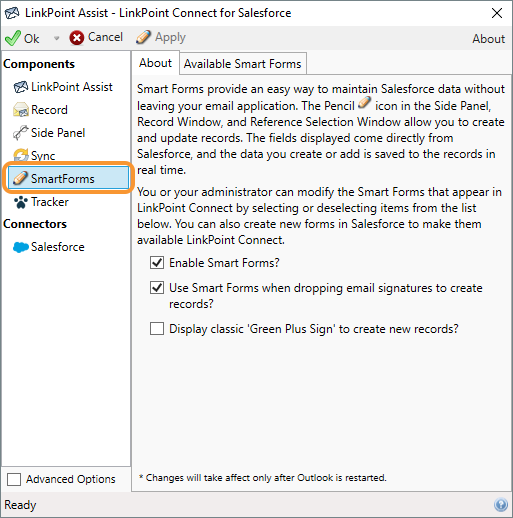Click the Salesforce cloud icon

click(x=21, y=247)
